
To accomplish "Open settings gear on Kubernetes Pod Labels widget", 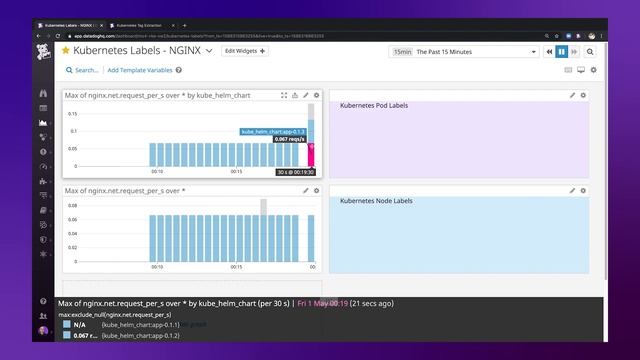I will [x=583, y=95].
